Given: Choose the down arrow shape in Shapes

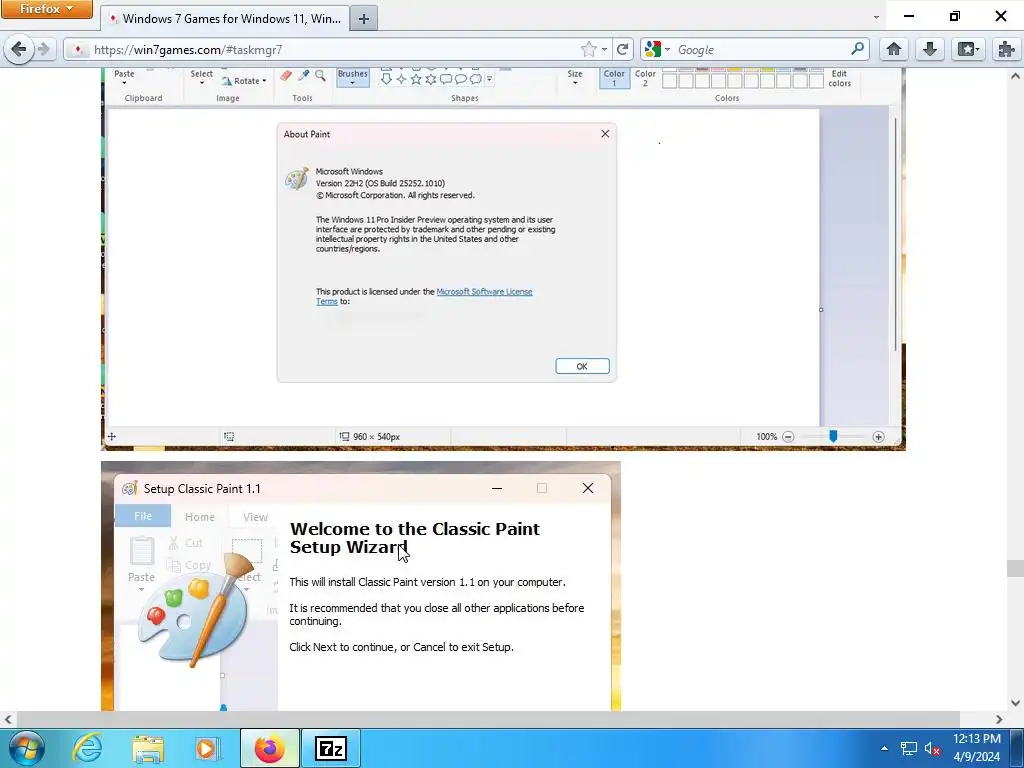Looking at the screenshot, I should tap(386, 79).
